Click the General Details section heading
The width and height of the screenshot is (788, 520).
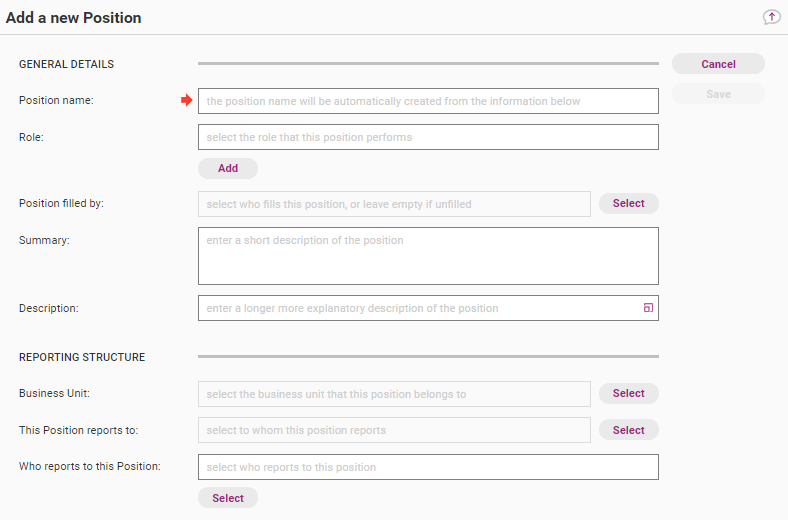tap(66, 64)
